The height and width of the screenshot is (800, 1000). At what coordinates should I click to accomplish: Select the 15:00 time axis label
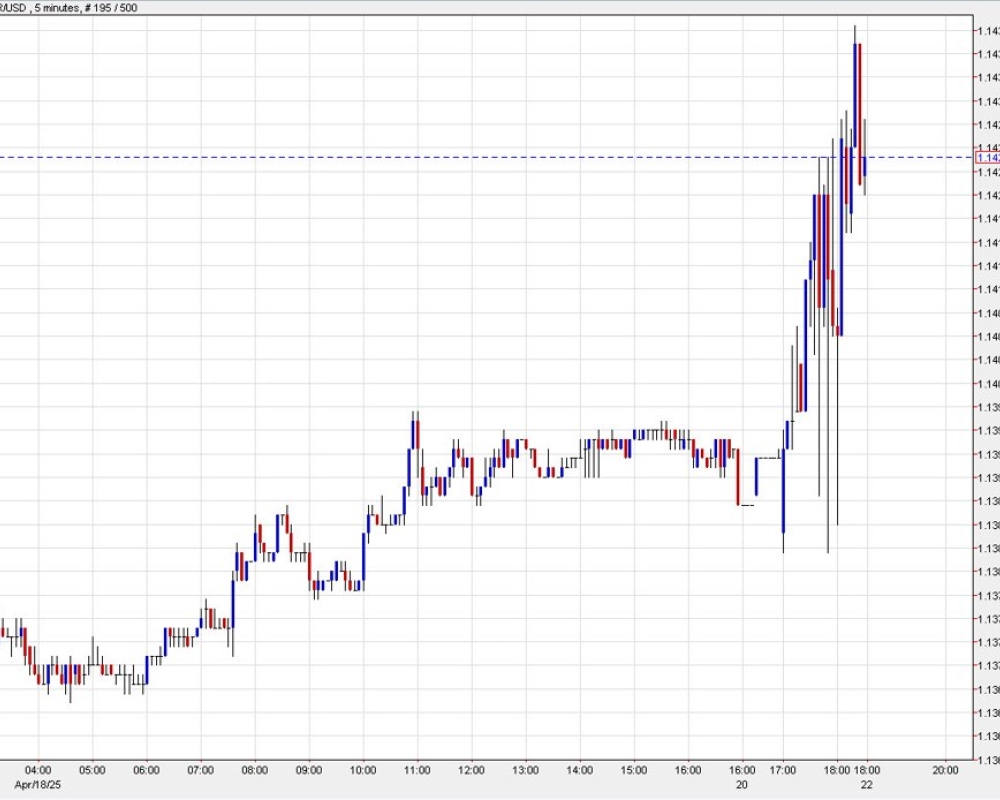tap(633, 770)
